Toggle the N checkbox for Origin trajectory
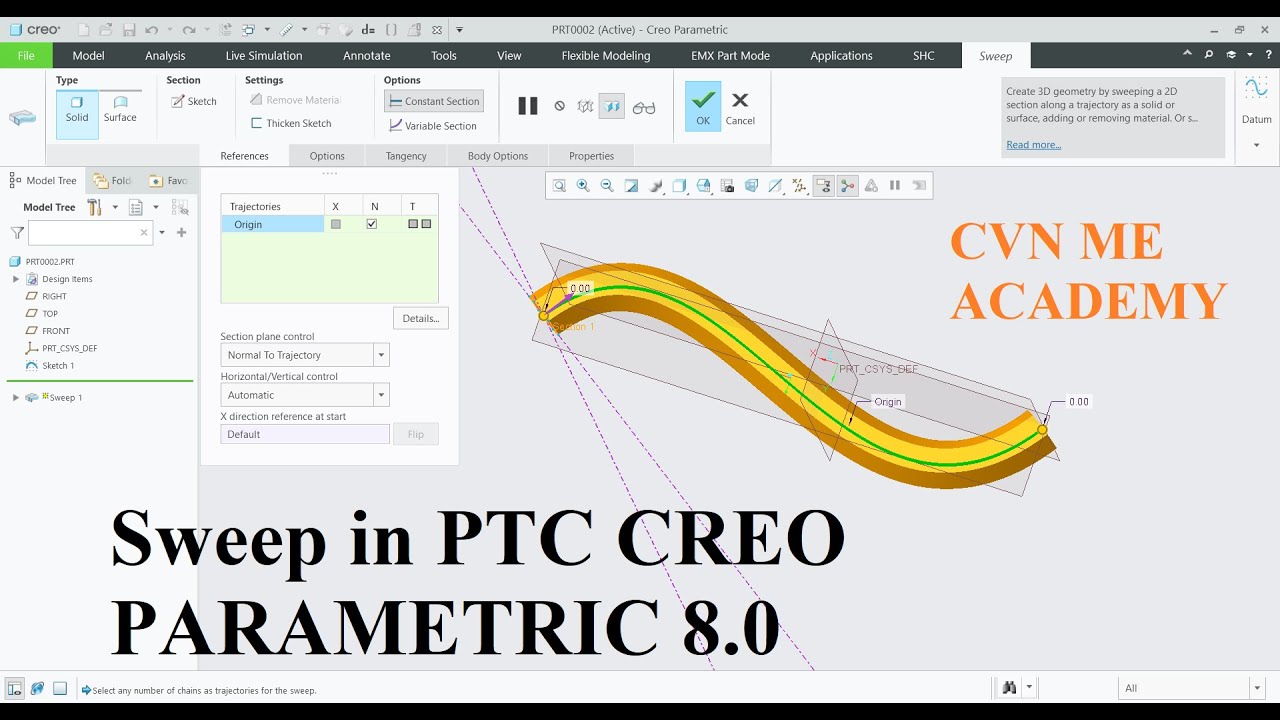The width and height of the screenshot is (1280, 720). (x=372, y=224)
